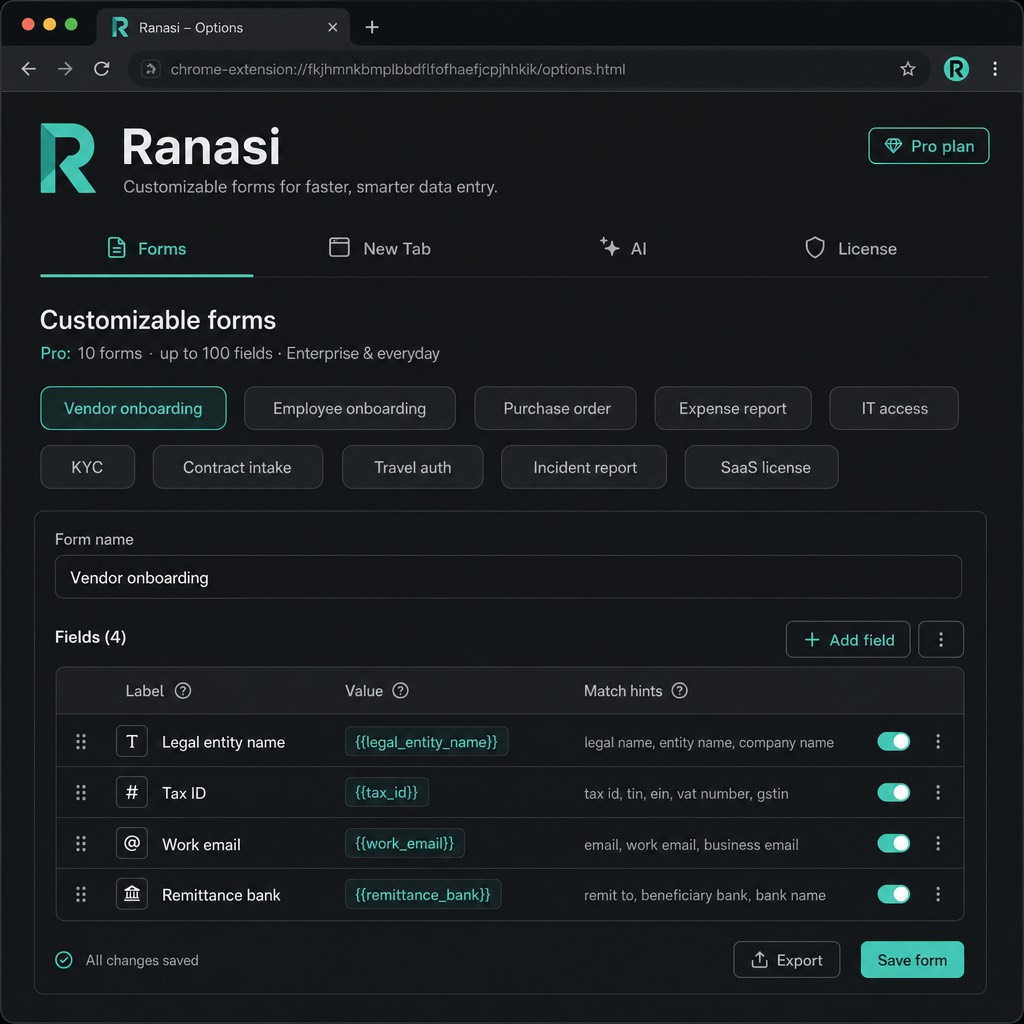
Task: Click the Ranasi logo
Action: pos(68,158)
